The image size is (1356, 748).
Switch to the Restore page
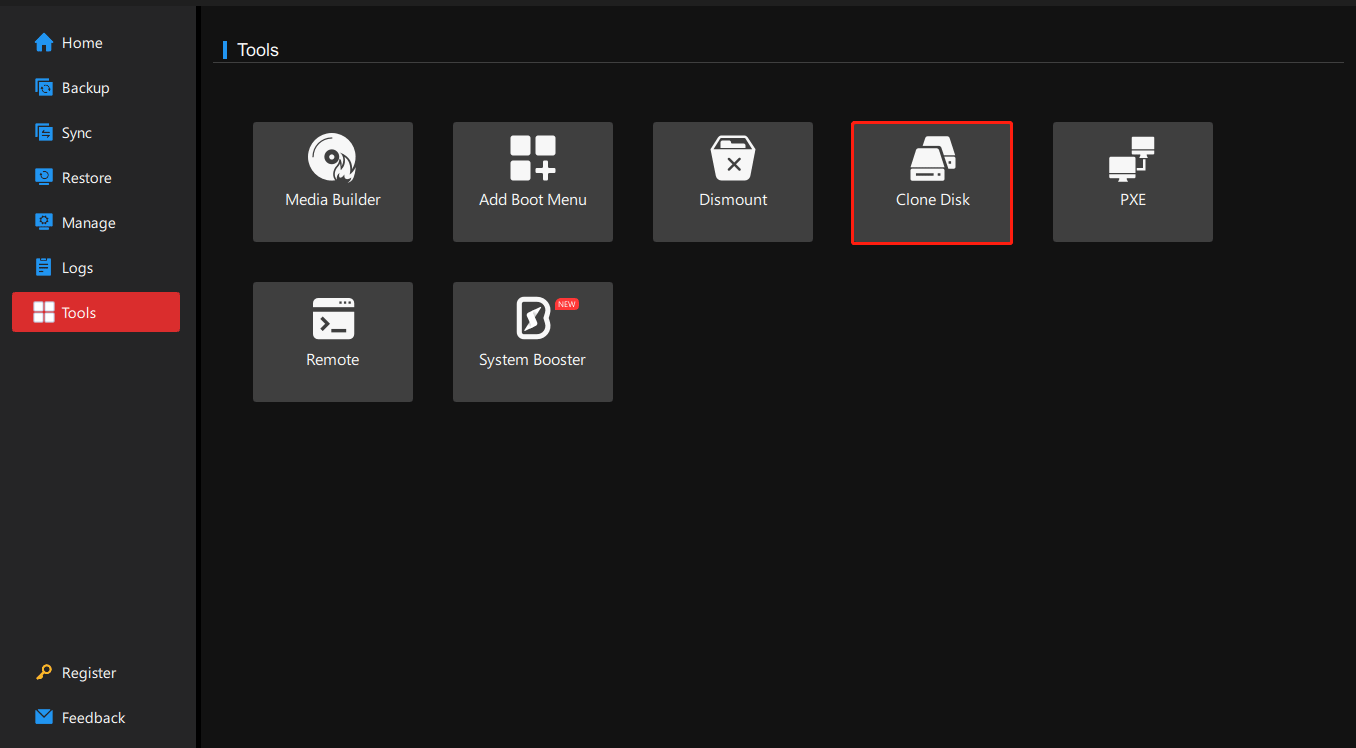coord(86,178)
